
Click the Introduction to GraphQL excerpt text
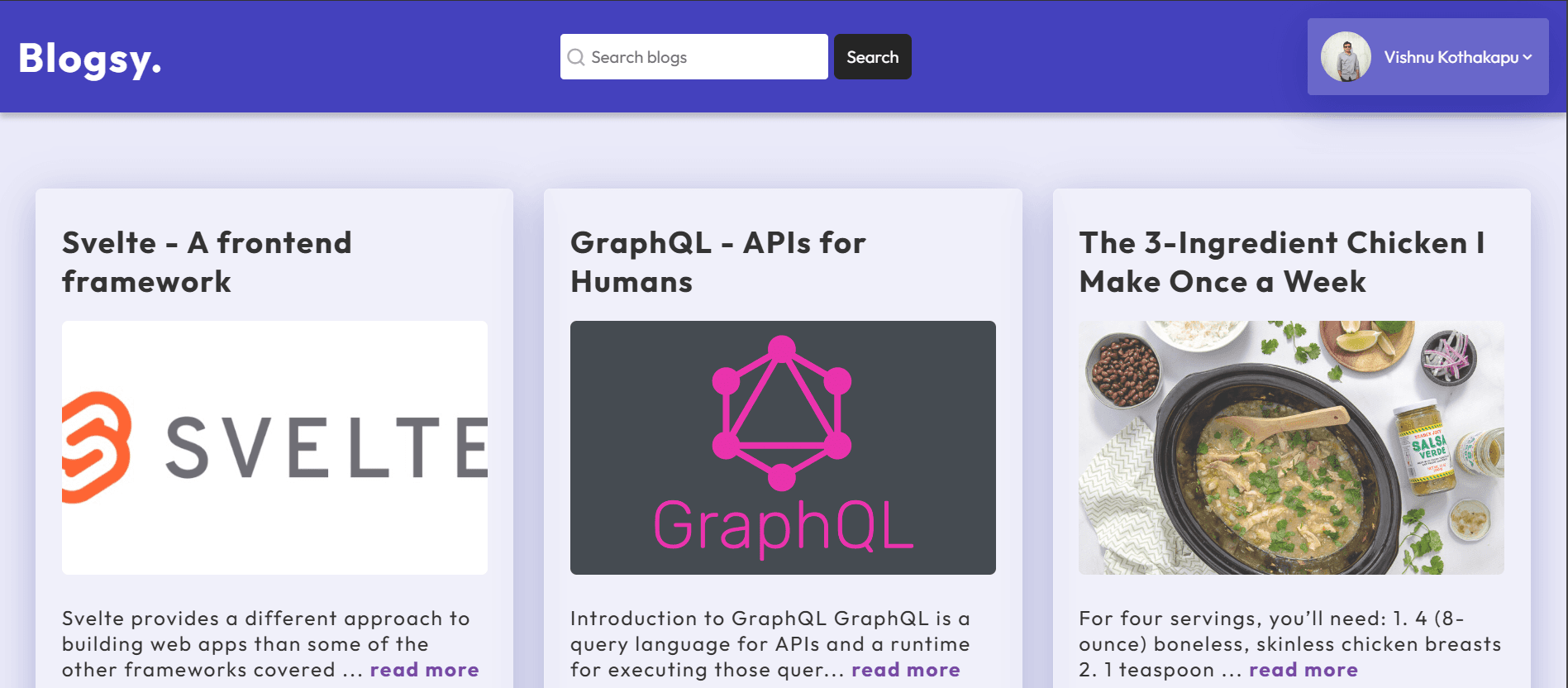click(x=770, y=644)
